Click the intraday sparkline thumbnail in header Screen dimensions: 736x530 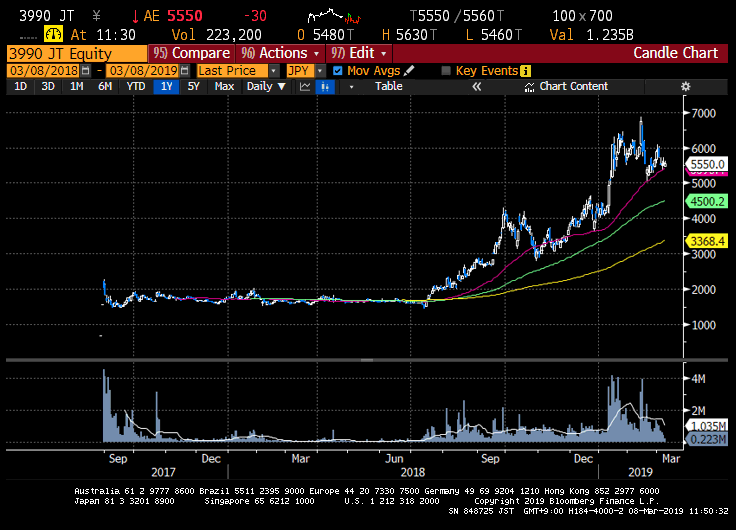click(x=334, y=17)
